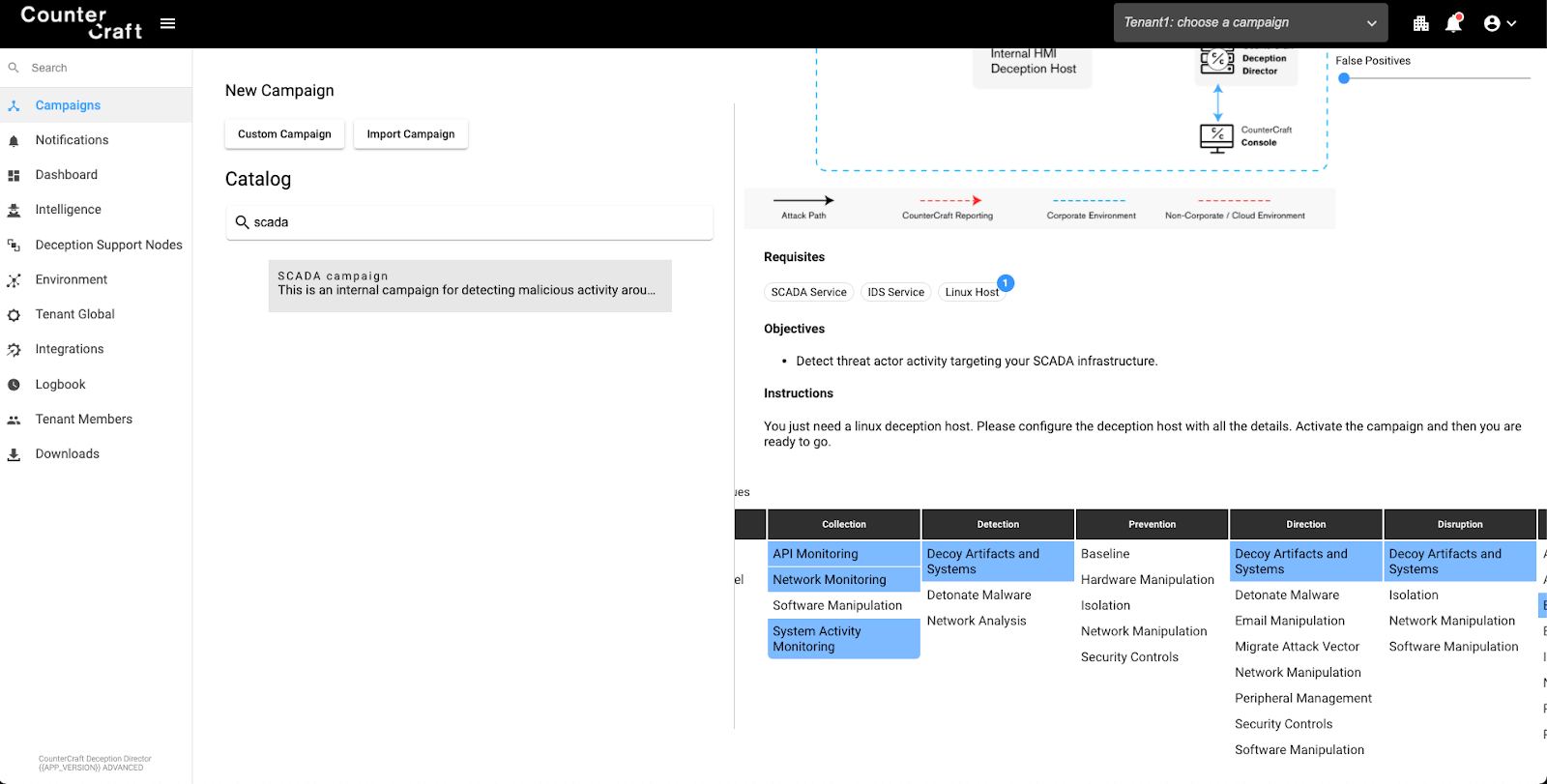Click the sidebar Search magnifier icon
Viewport: 1547px width, 784px height.
coord(14,68)
